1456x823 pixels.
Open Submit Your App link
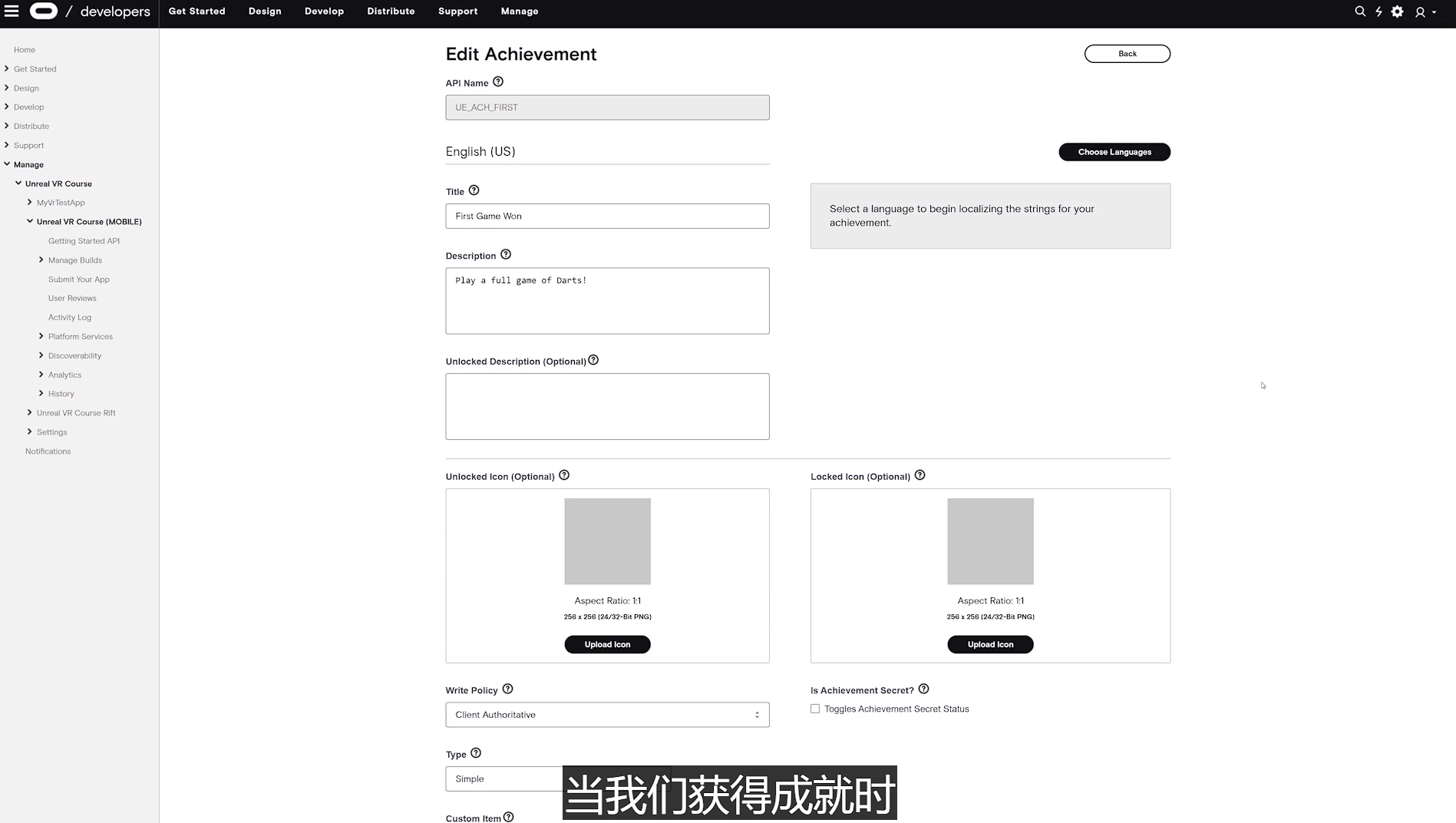pos(79,279)
